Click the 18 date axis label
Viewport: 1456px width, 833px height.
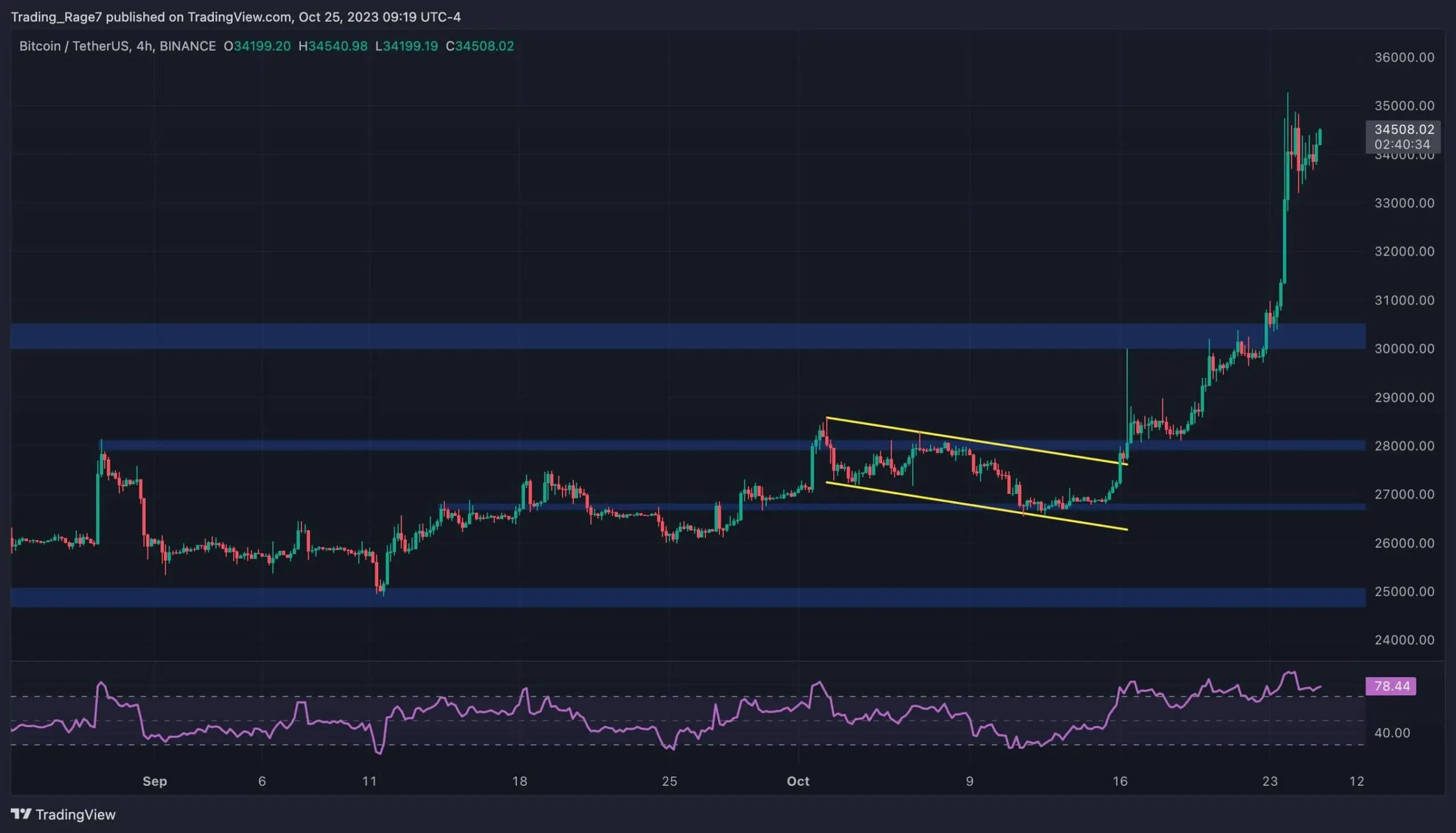click(519, 781)
